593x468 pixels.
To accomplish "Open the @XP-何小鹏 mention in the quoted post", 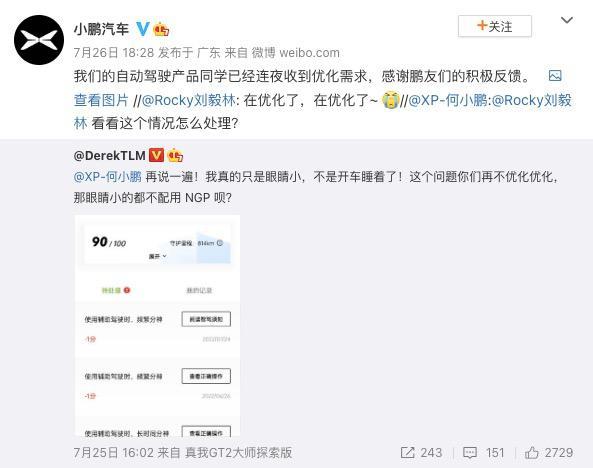I will point(108,177).
